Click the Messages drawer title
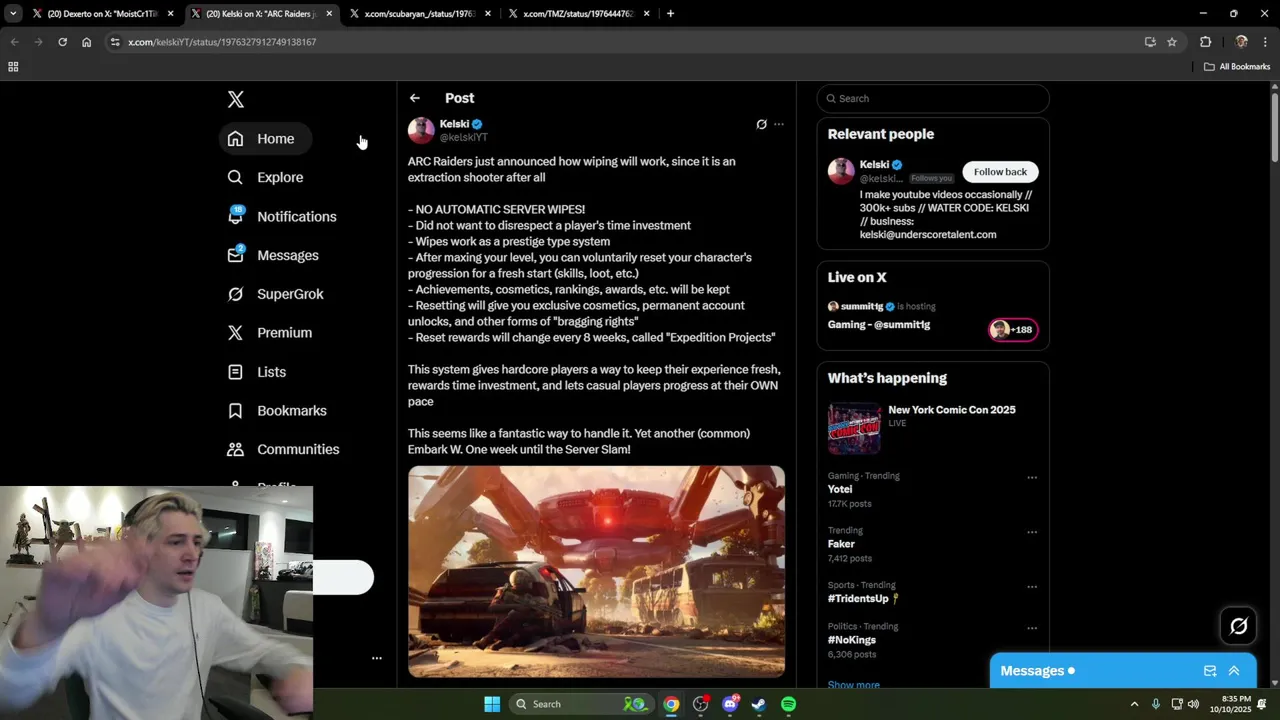This screenshot has height=720, width=1280. (x=1032, y=671)
